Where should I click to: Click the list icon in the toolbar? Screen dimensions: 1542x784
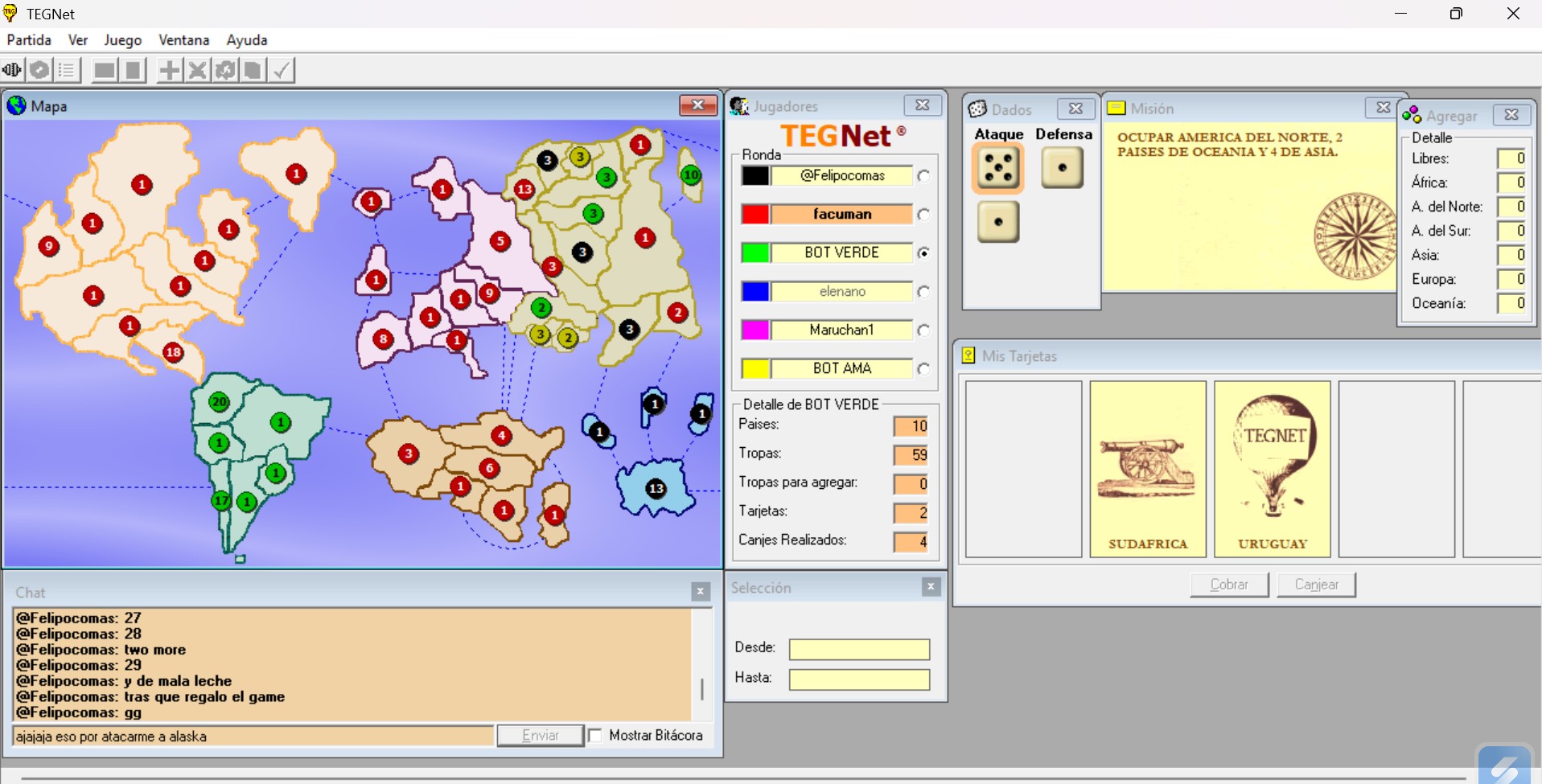click(x=67, y=71)
